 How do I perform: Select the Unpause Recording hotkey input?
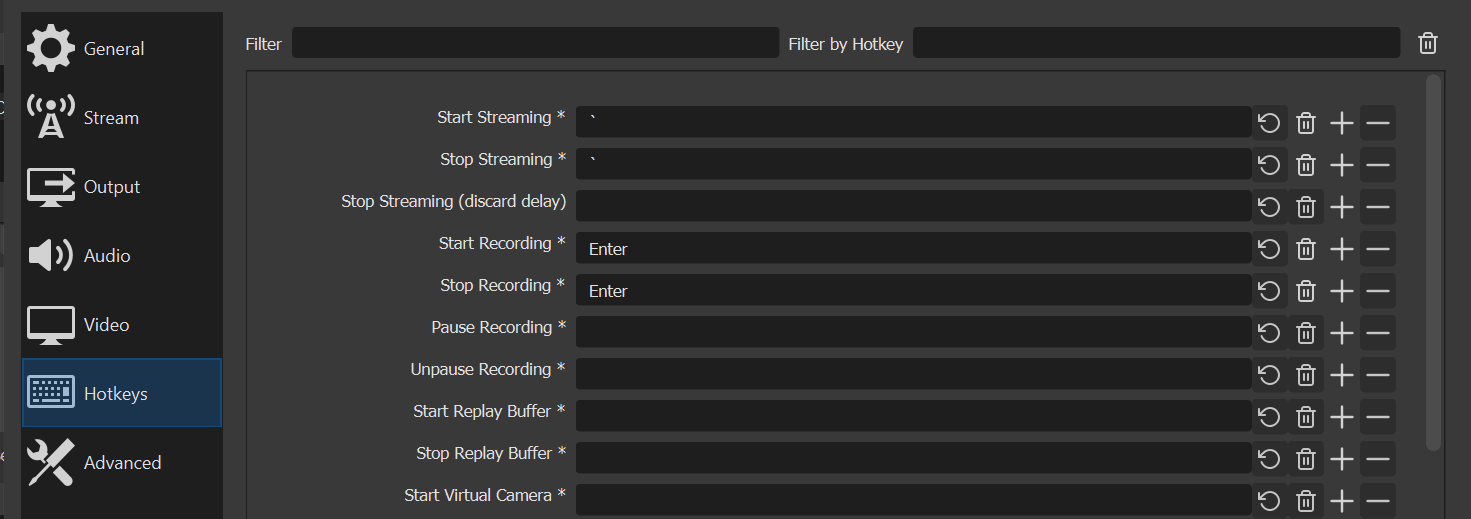click(x=913, y=375)
